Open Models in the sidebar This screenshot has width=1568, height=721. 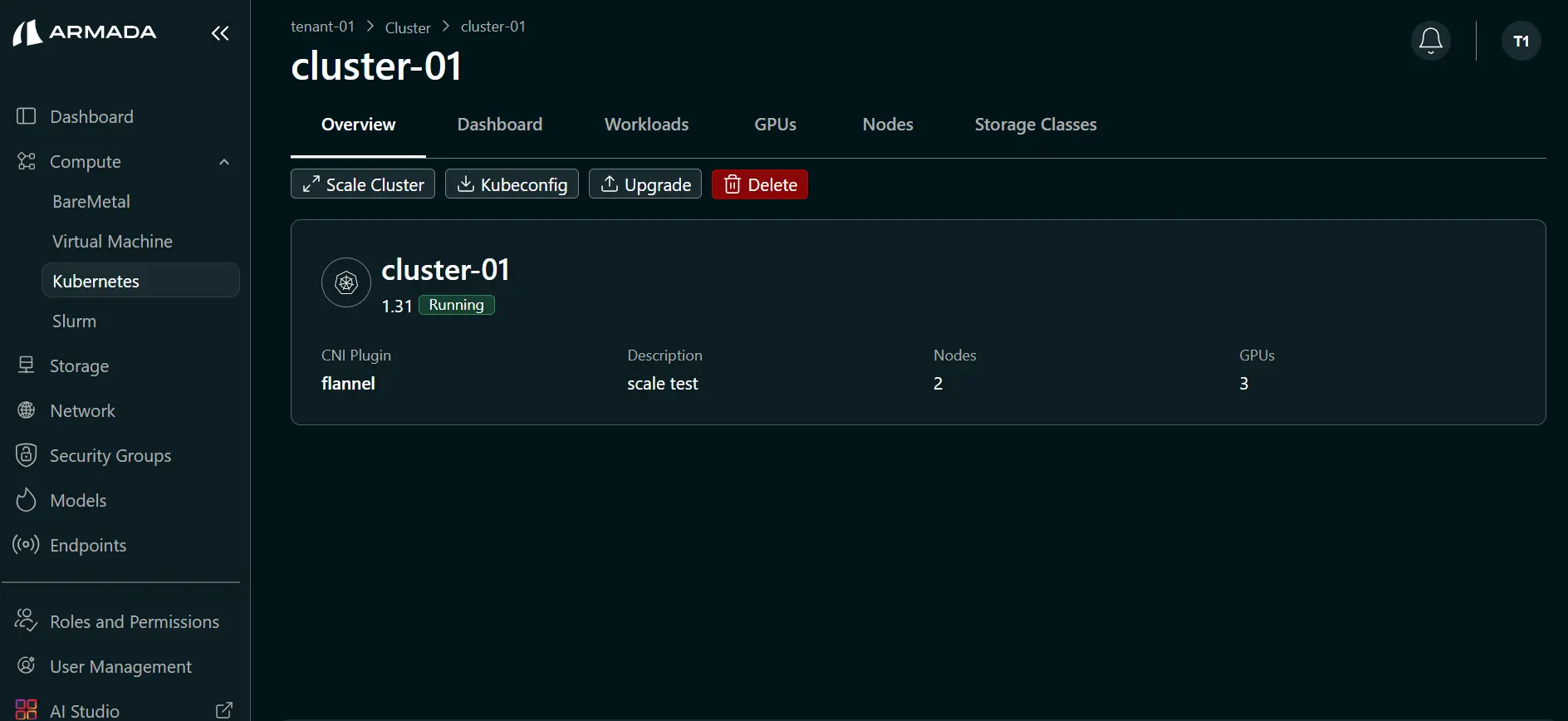point(78,500)
